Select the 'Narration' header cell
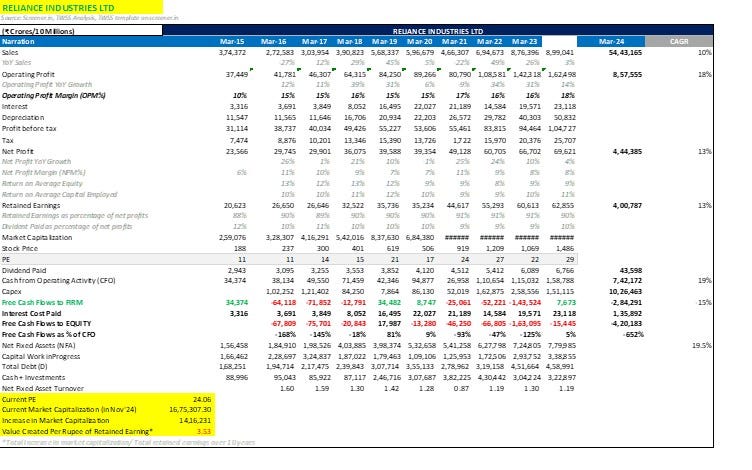Screen dimensions: 752x470 tap(18, 42)
